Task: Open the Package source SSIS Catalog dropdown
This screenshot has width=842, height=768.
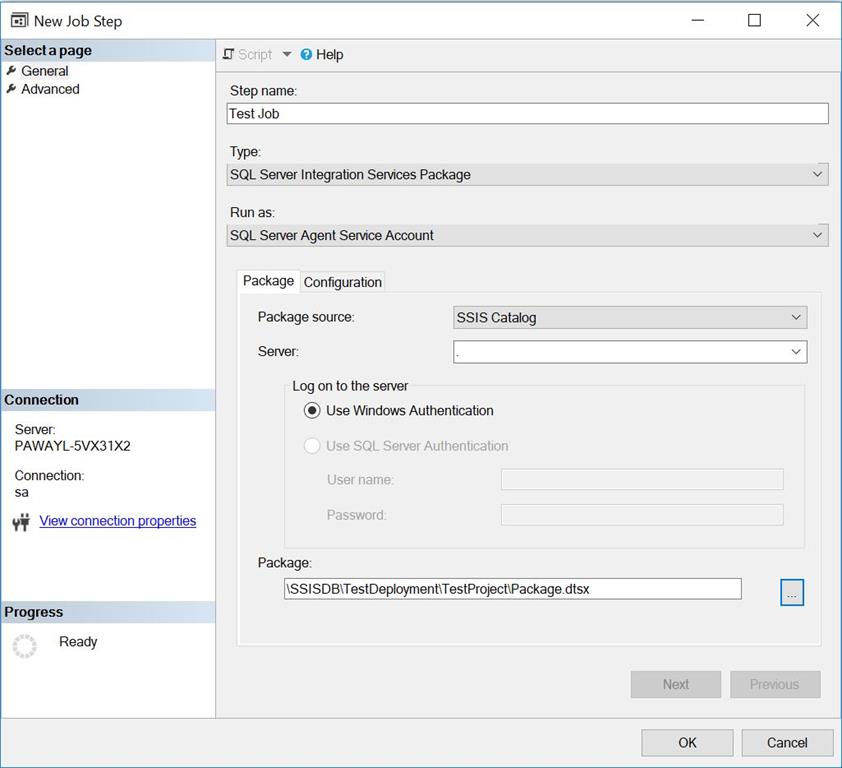Action: [x=630, y=317]
